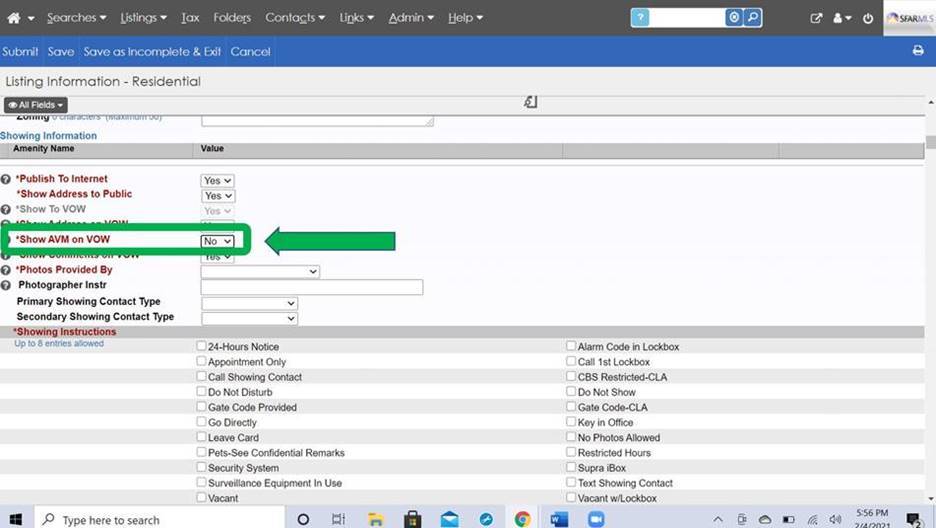Click the Photographer Instr text field
The height and width of the screenshot is (528, 936).
click(311, 287)
